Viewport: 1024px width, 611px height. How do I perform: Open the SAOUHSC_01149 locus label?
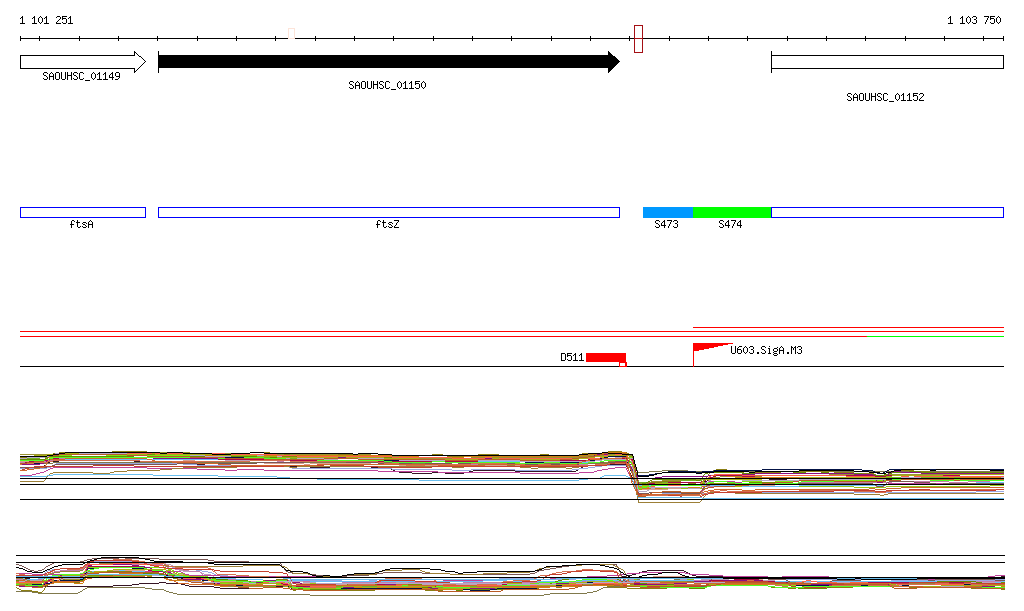[81, 76]
